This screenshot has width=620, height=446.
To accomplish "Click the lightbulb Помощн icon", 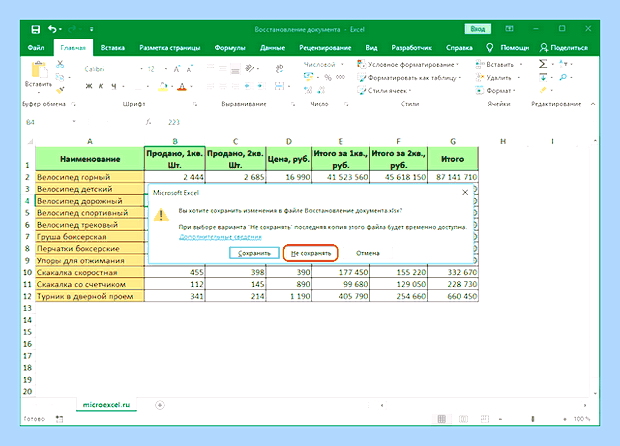I will point(490,47).
